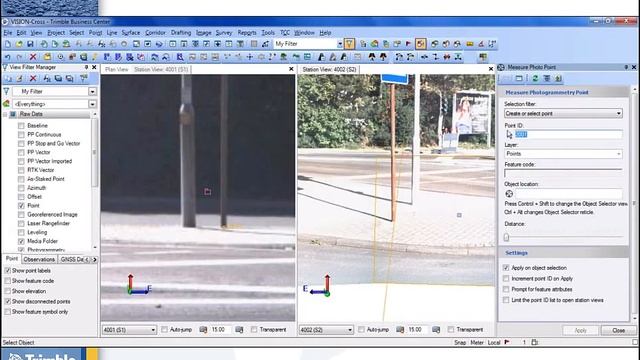Click Meter in the status bar
Viewport: 640px width, 360px height.
(477, 342)
